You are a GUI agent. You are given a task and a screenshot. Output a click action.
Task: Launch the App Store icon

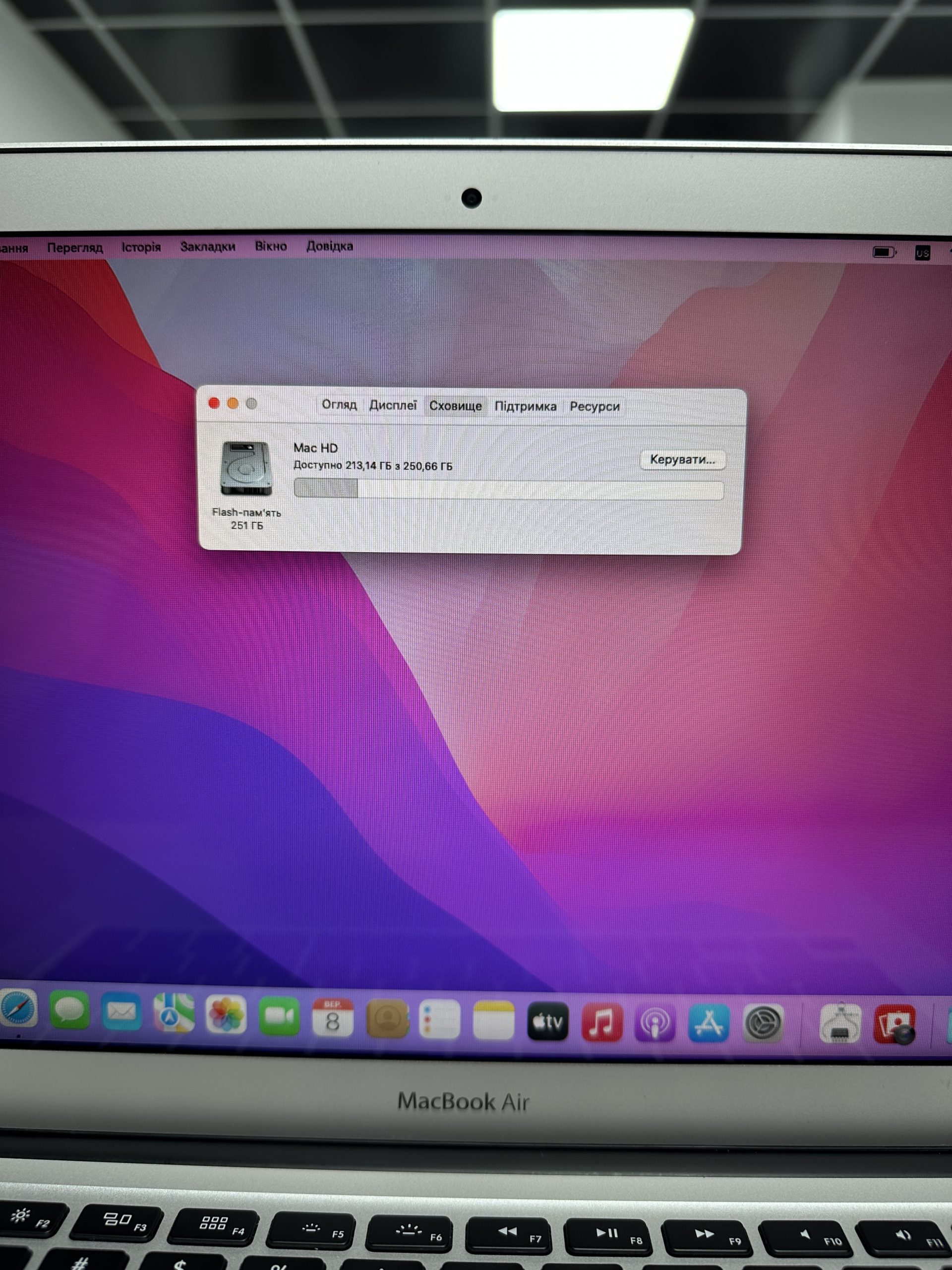click(709, 1023)
